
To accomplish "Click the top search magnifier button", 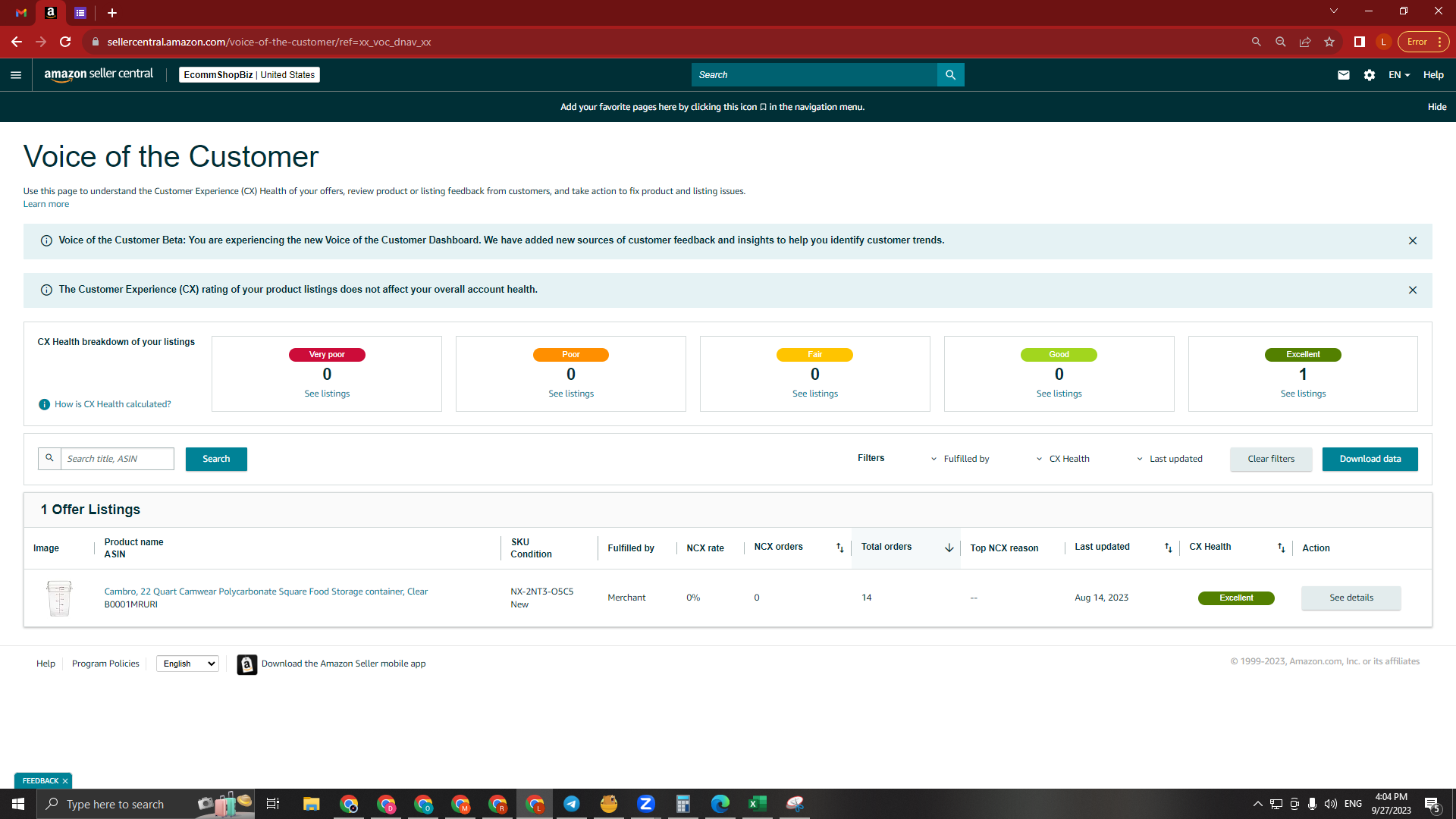I will 950,75.
